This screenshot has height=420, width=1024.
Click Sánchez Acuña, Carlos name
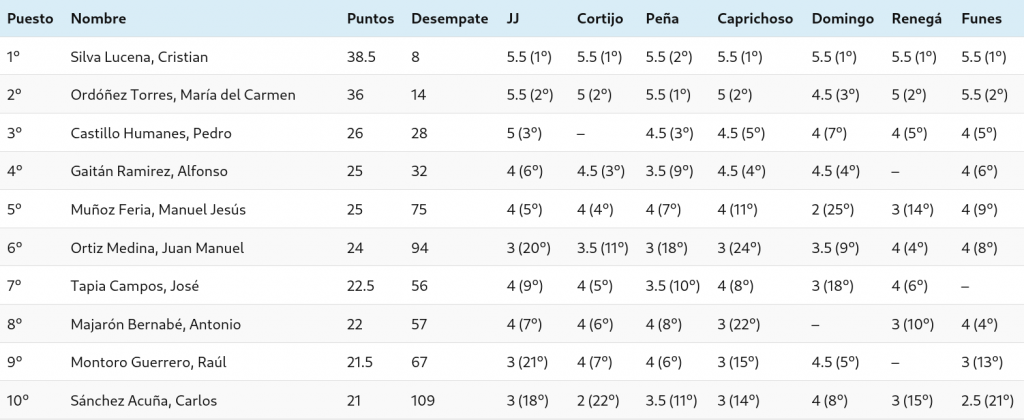coord(144,400)
